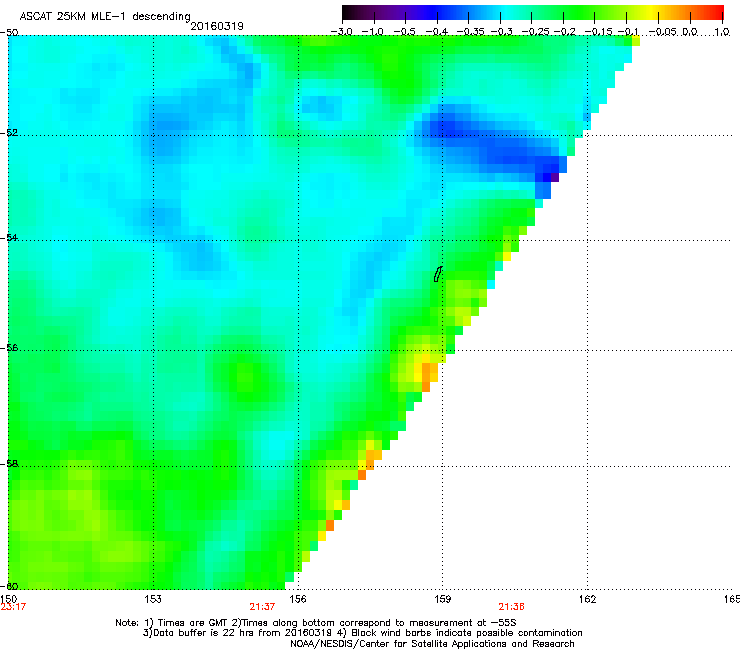Click the 'Note: 1) Times are GMT' line
Image resolution: width=740 pixels, height=650 pixels.
(x=316, y=623)
